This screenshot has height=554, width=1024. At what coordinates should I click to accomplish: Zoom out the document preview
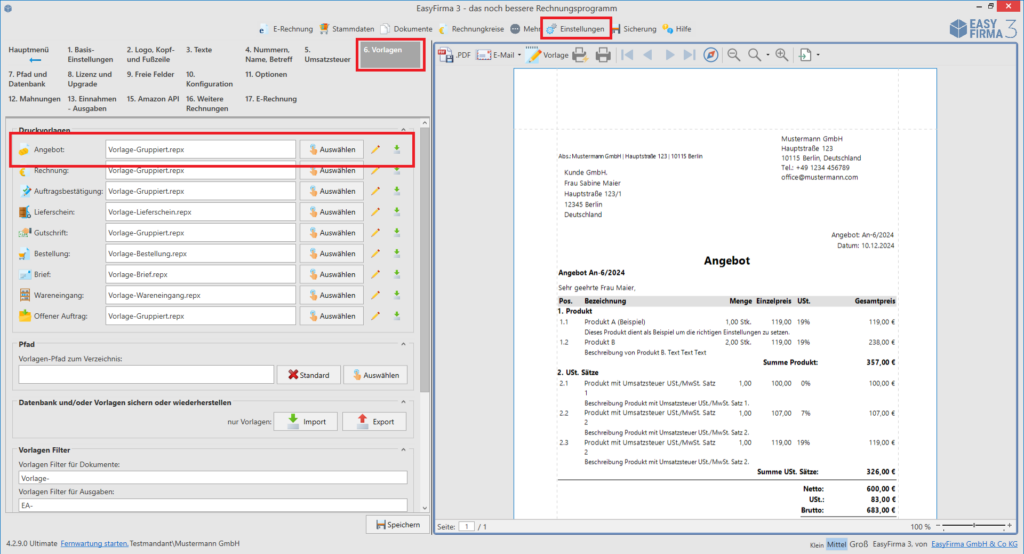(734, 55)
